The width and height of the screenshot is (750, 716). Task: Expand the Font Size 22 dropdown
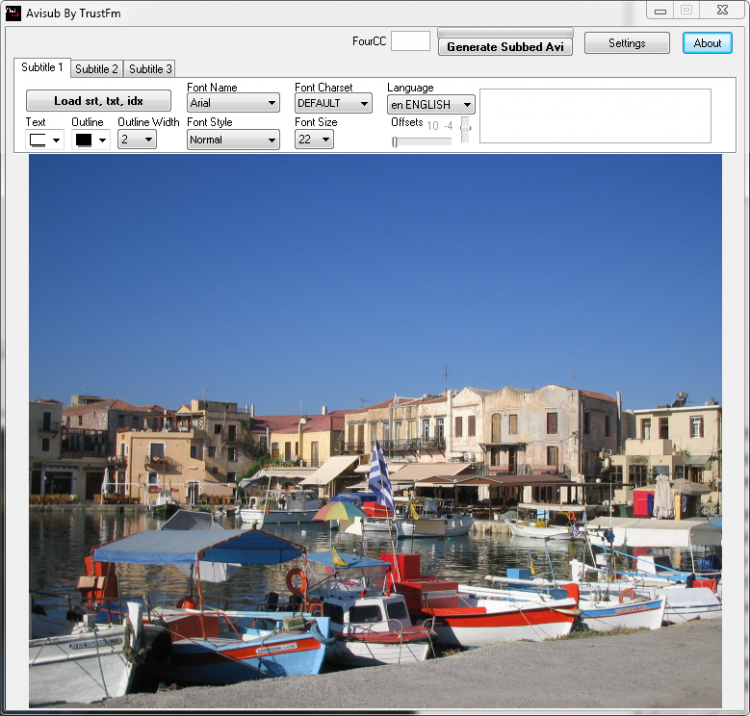tap(314, 140)
